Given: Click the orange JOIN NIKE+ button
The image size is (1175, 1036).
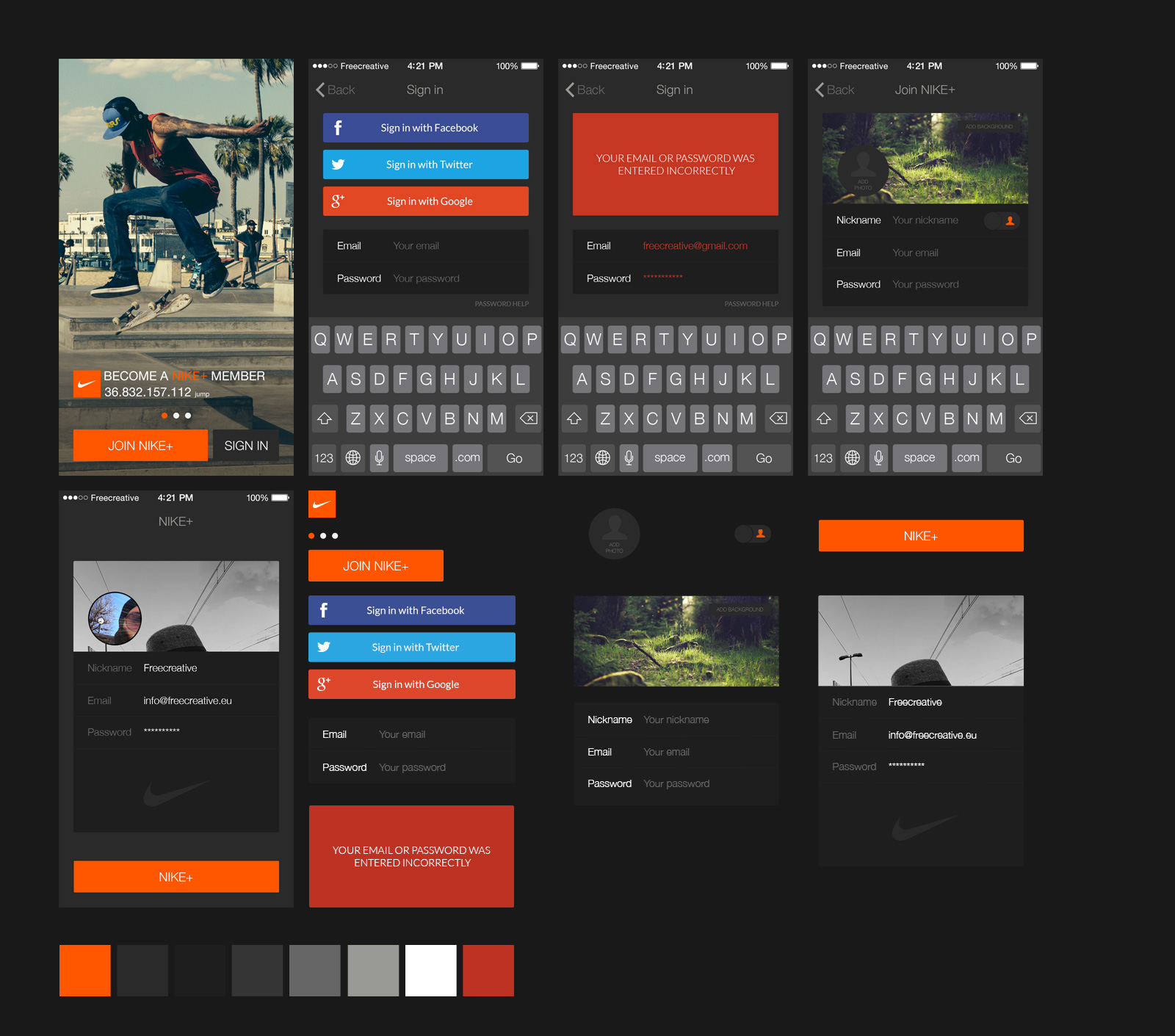Looking at the screenshot, I should pos(140,445).
